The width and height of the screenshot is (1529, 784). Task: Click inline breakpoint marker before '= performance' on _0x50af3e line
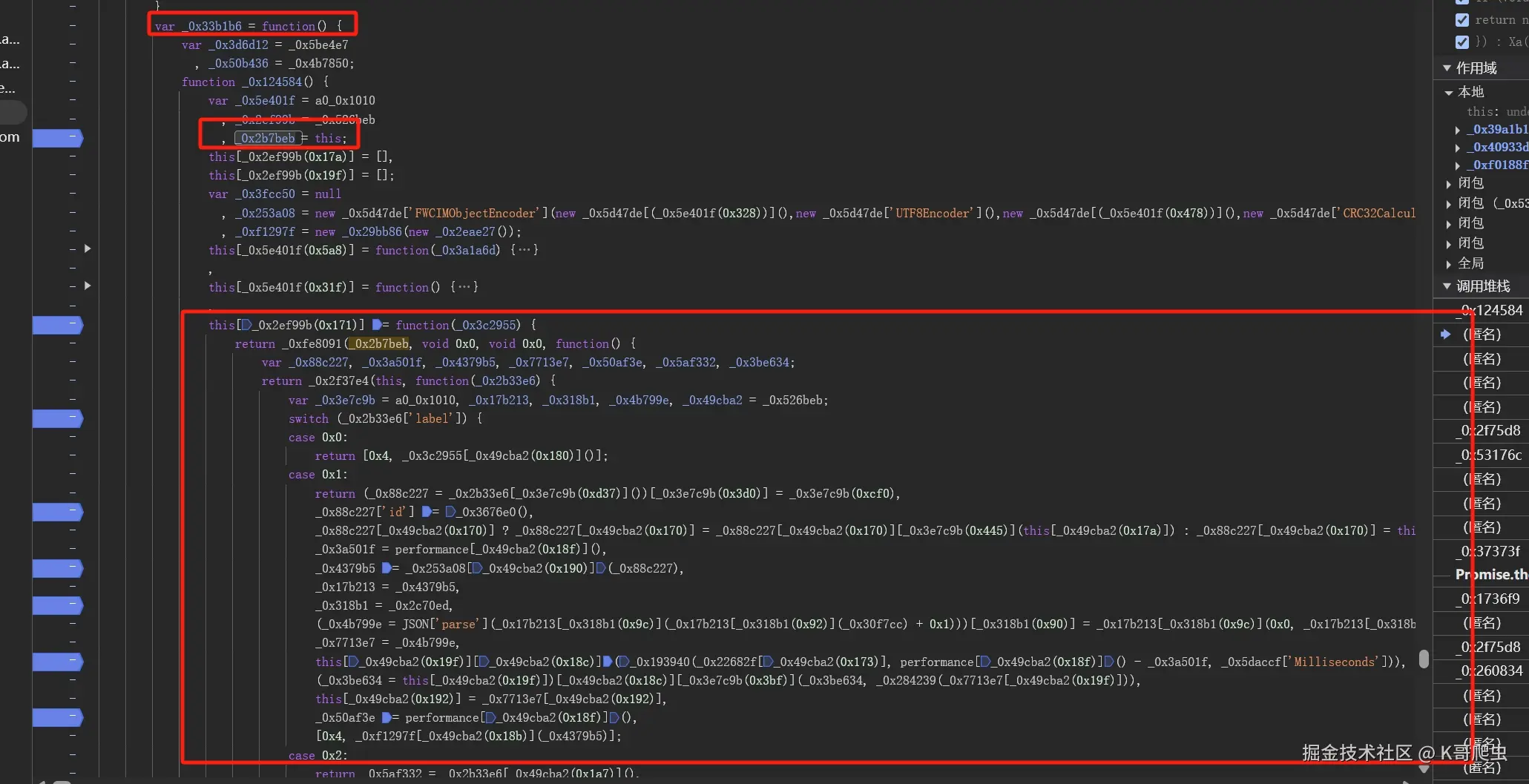click(x=386, y=717)
